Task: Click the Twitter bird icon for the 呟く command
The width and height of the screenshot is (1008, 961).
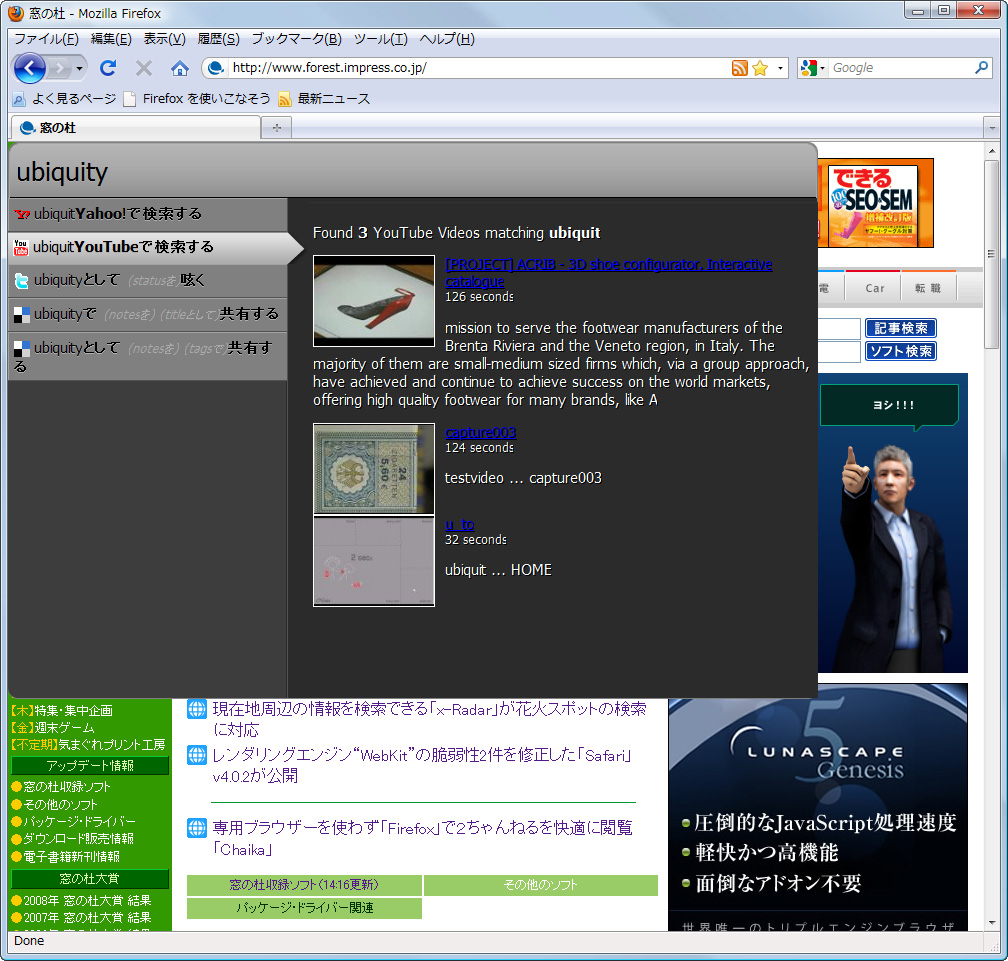Action: coord(20,280)
